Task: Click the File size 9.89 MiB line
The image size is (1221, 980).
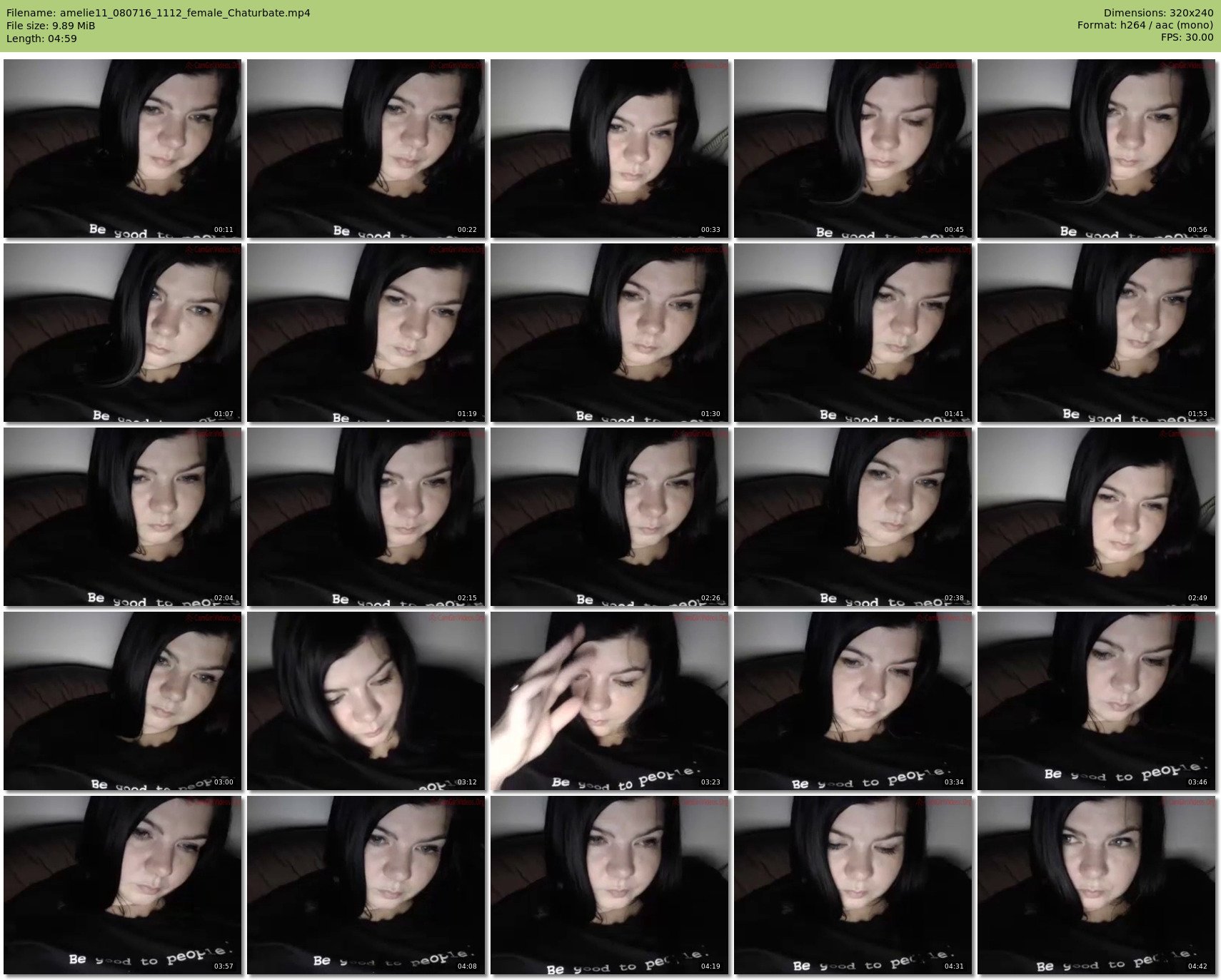Action: pyautogui.click(x=51, y=26)
